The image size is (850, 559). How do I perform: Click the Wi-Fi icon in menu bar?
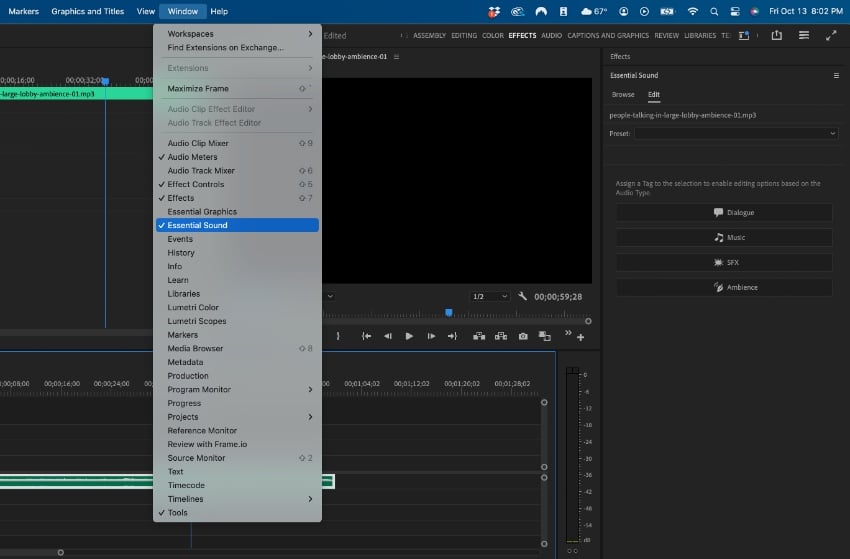tap(693, 11)
